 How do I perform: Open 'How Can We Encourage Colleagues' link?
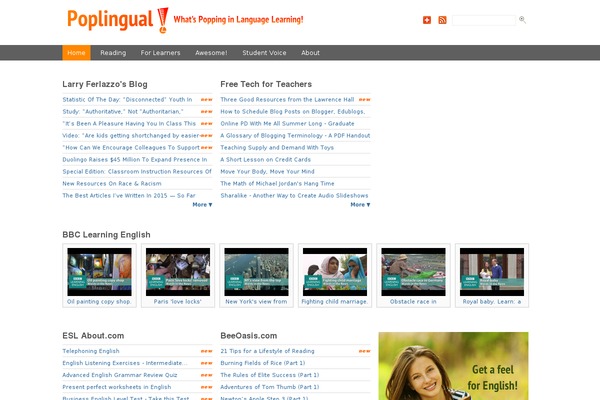131,147
